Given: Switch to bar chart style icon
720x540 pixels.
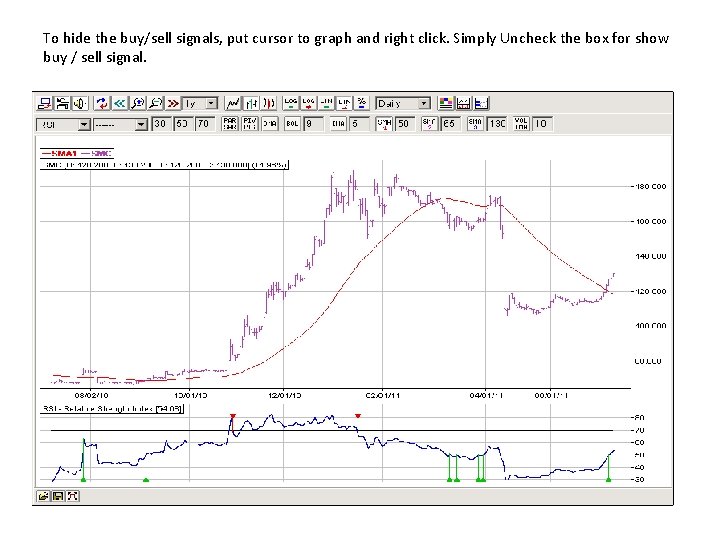Looking at the screenshot, I should pos(251,103).
